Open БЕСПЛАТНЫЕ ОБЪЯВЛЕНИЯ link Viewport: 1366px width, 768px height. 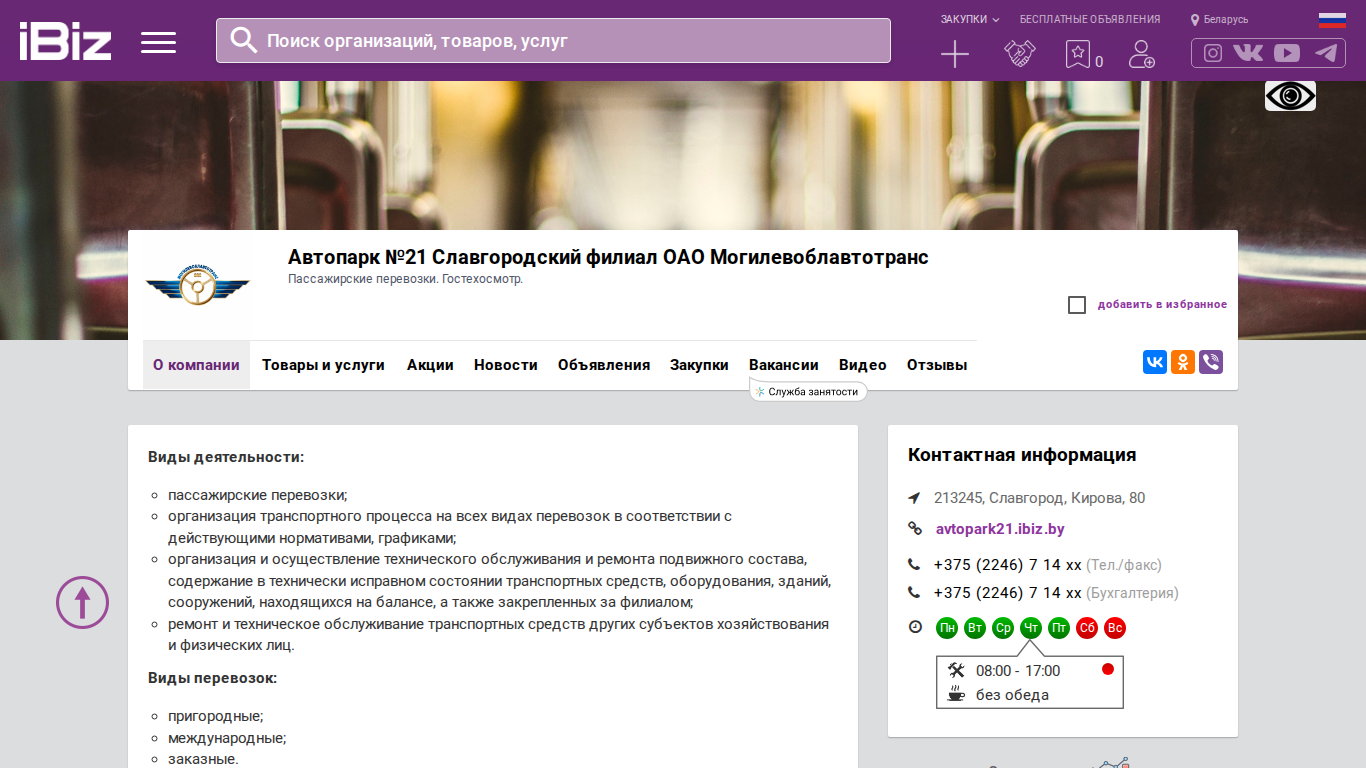pos(1090,19)
